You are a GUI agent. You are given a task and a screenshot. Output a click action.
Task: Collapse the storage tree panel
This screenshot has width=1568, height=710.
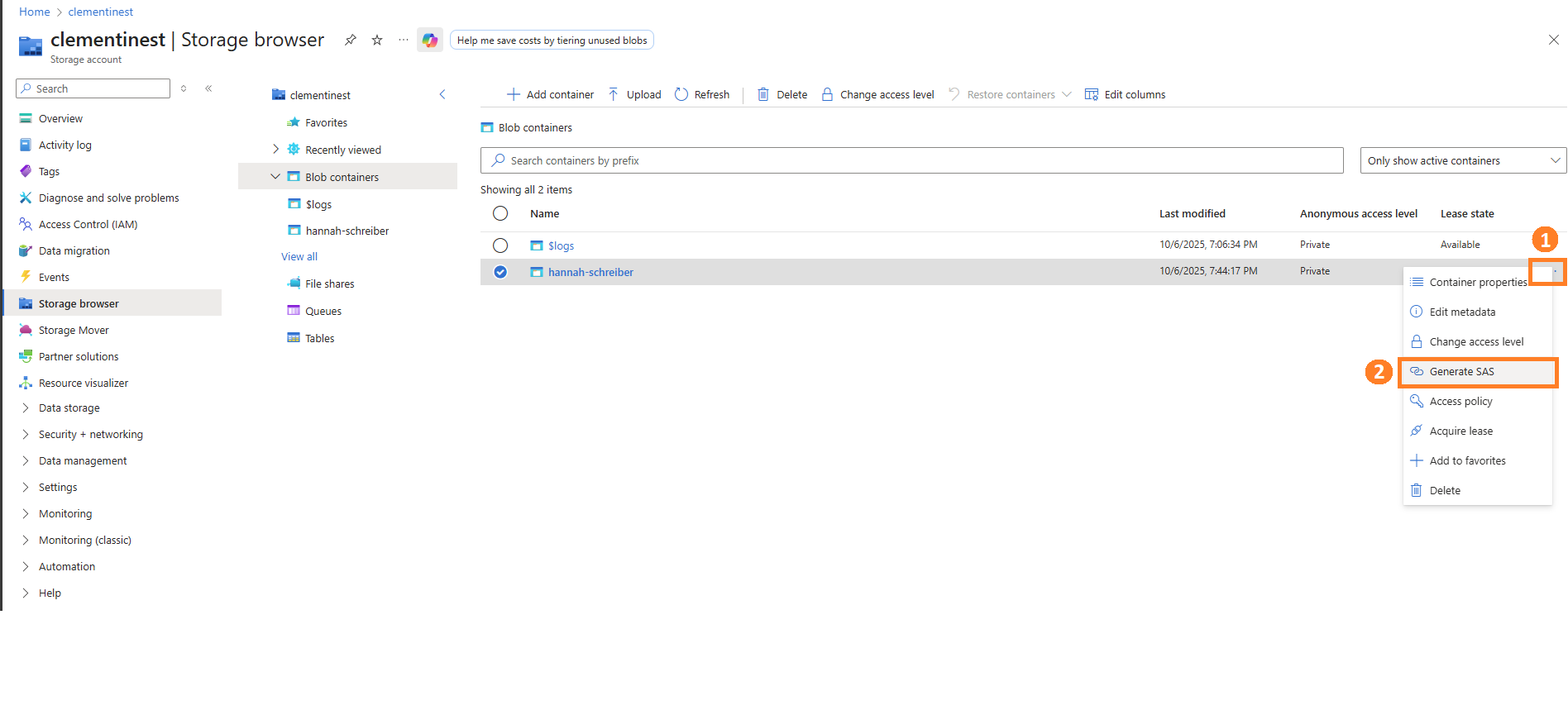(442, 94)
